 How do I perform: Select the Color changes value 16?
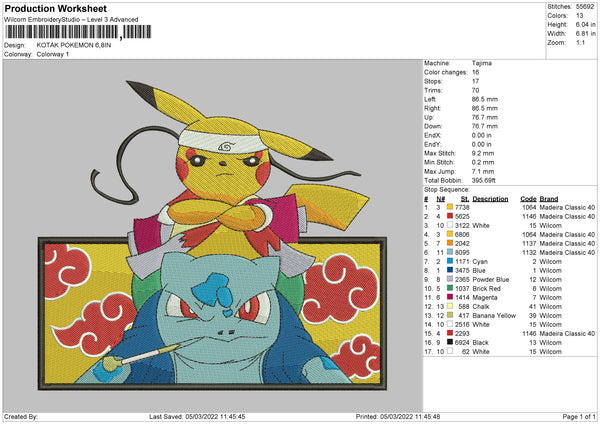(475, 72)
